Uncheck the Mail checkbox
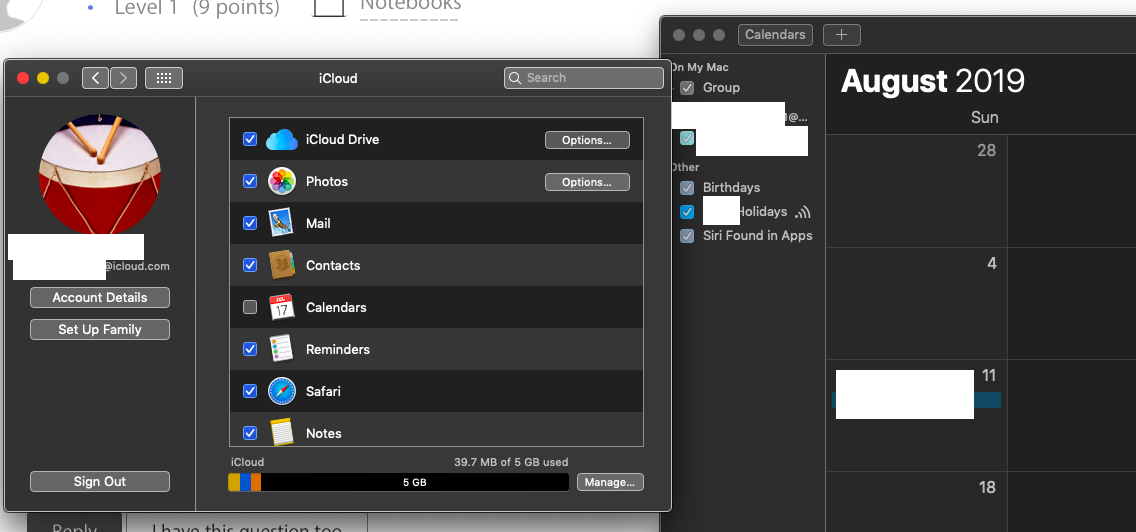The height and width of the screenshot is (532, 1136). click(250, 223)
